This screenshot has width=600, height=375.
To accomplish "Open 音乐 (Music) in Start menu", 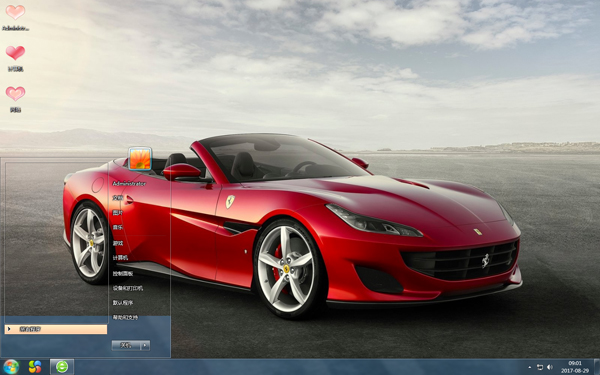I will tap(117, 228).
